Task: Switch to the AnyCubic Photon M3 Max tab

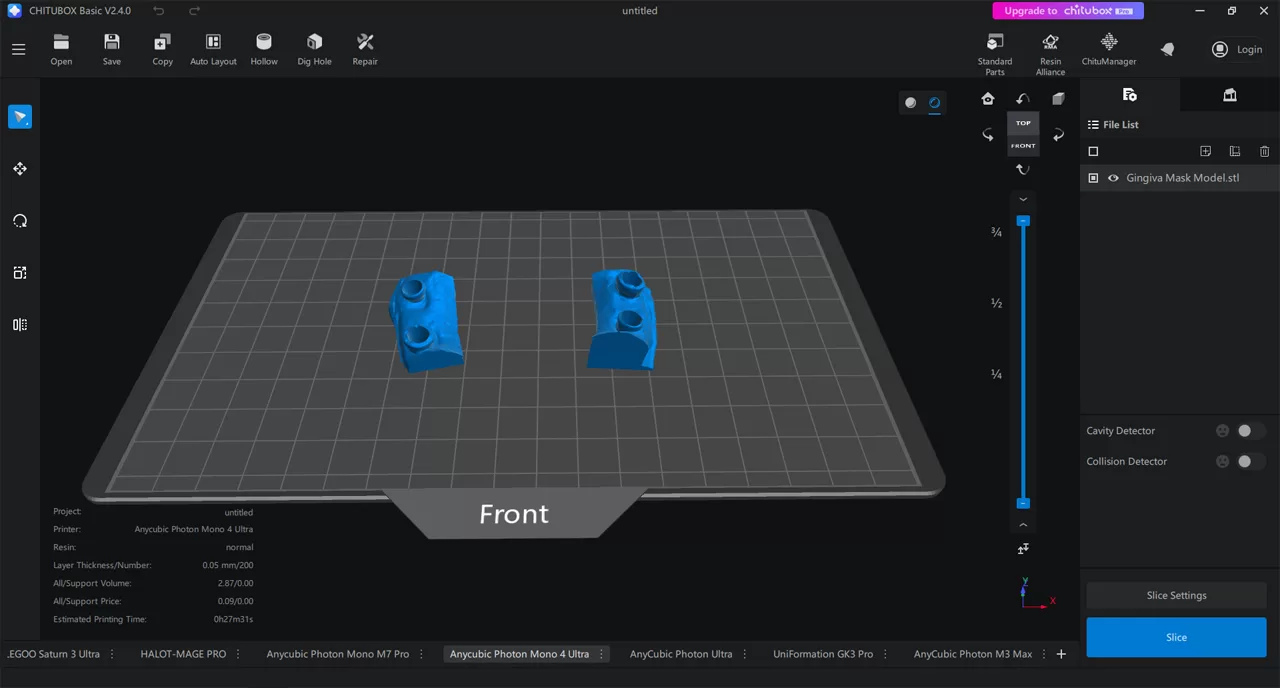Action: click(972, 653)
